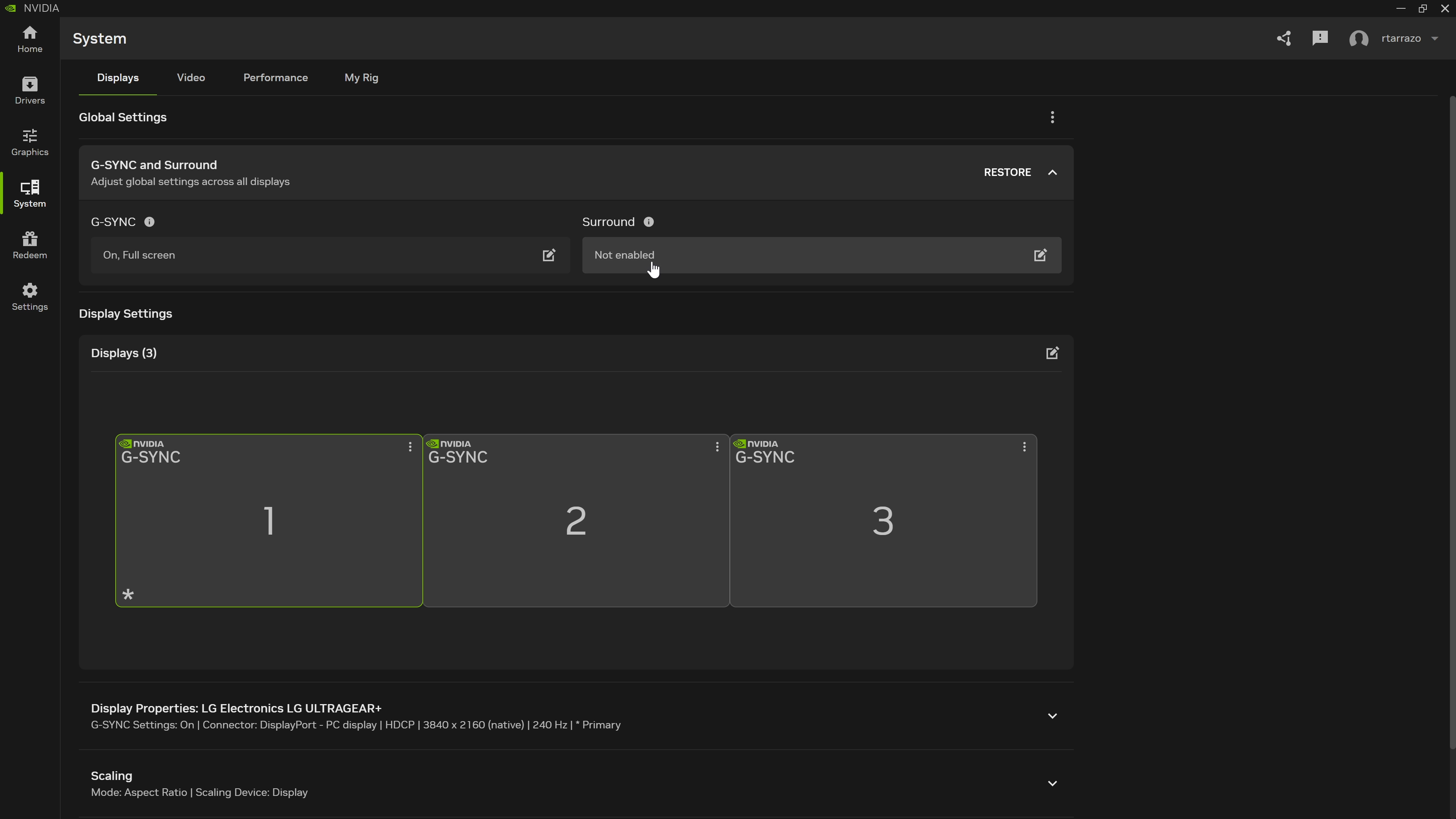
Task: Open the Global Settings options menu
Action: point(1052,117)
